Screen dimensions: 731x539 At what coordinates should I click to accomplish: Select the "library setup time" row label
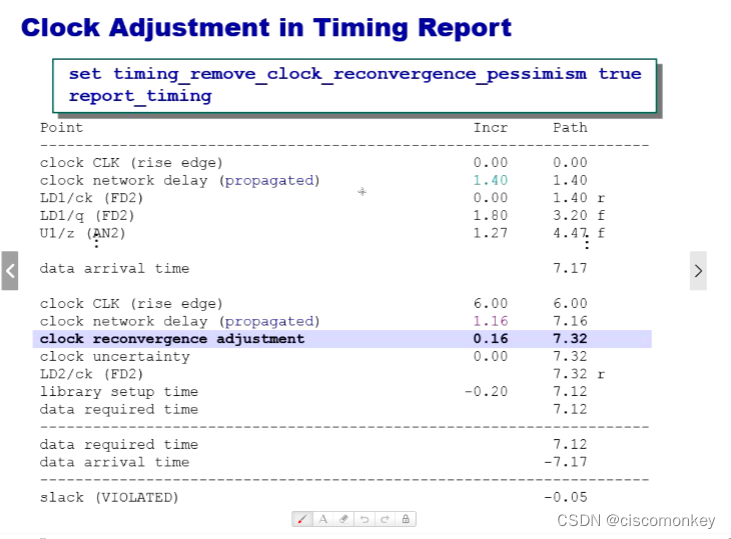tap(119, 392)
